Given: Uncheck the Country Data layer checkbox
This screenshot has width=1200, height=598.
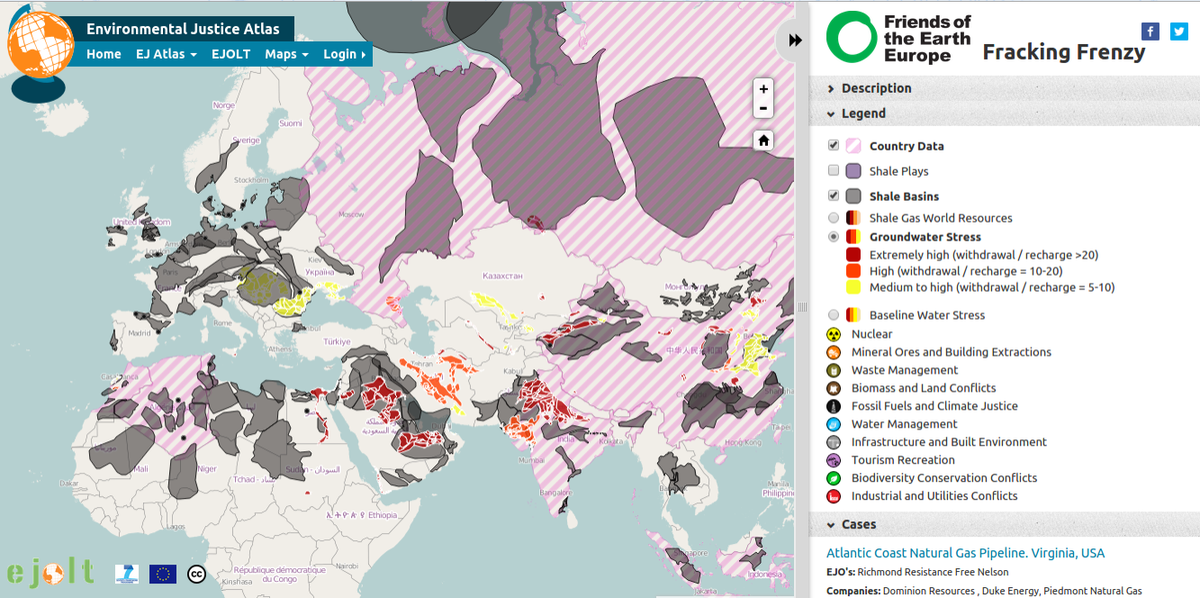Looking at the screenshot, I should [834, 145].
